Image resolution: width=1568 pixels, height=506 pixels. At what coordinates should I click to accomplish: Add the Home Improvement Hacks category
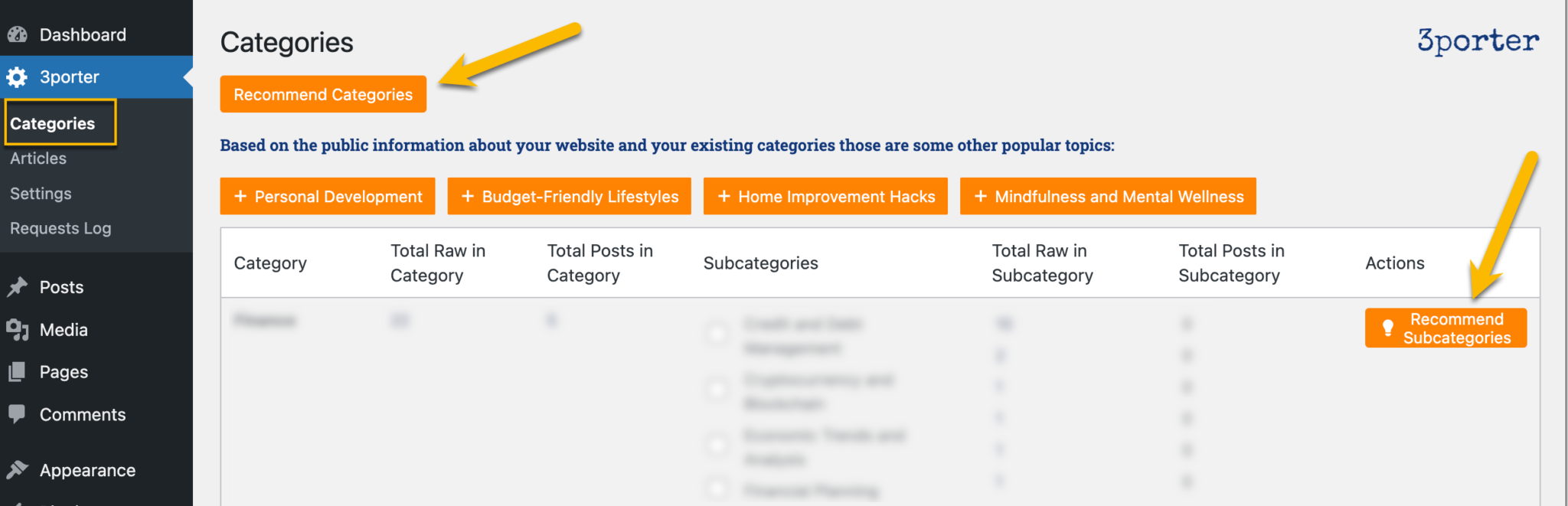click(825, 196)
